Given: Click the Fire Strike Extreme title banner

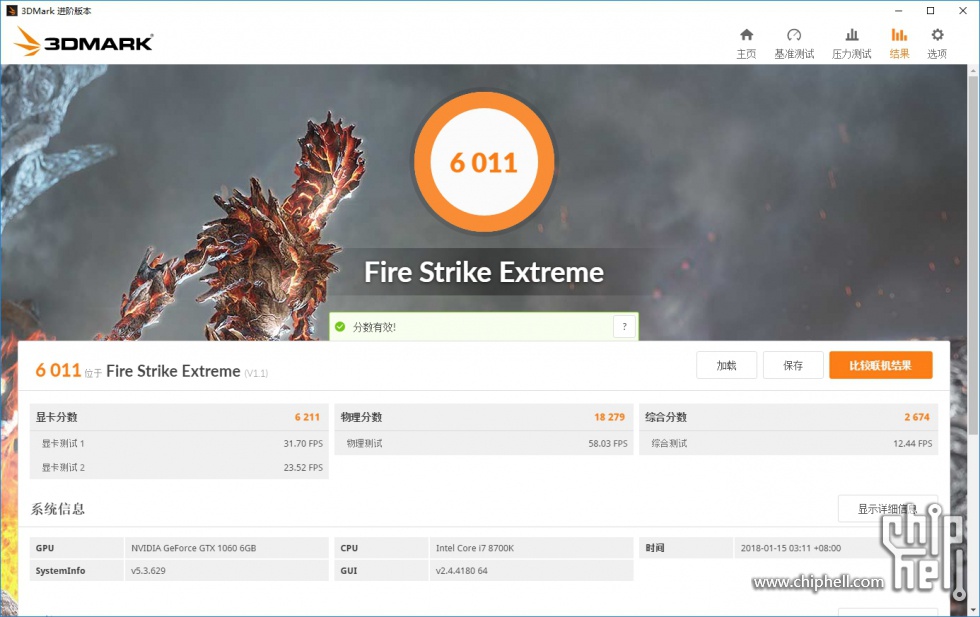Looking at the screenshot, I should (484, 273).
